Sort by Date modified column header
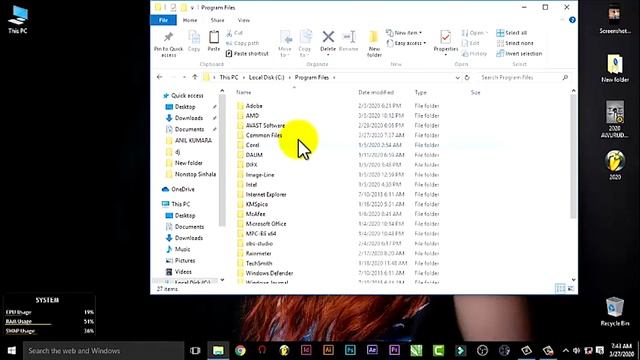640x360 pixels. (x=376, y=92)
